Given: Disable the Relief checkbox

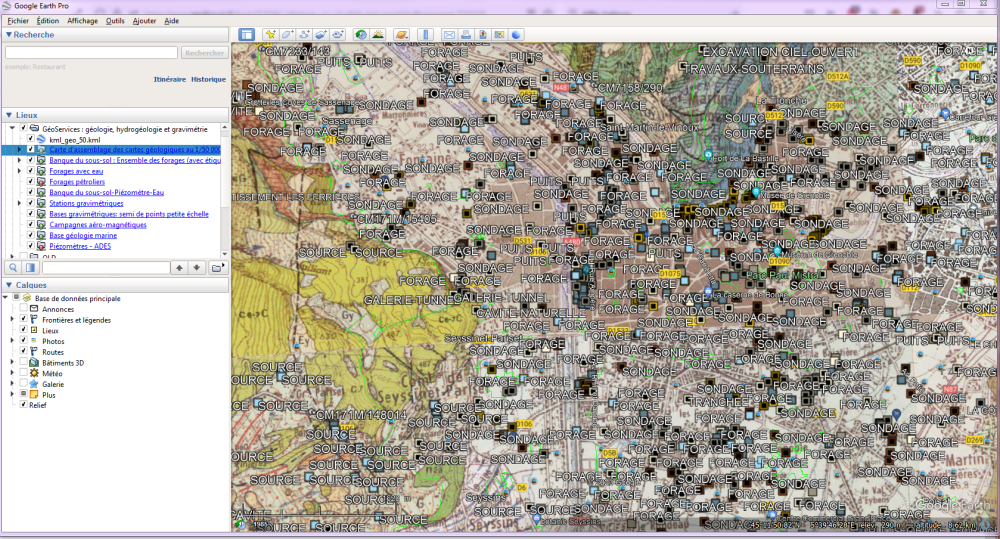Looking at the screenshot, I should pyautogui.click(x=23, y=405).
